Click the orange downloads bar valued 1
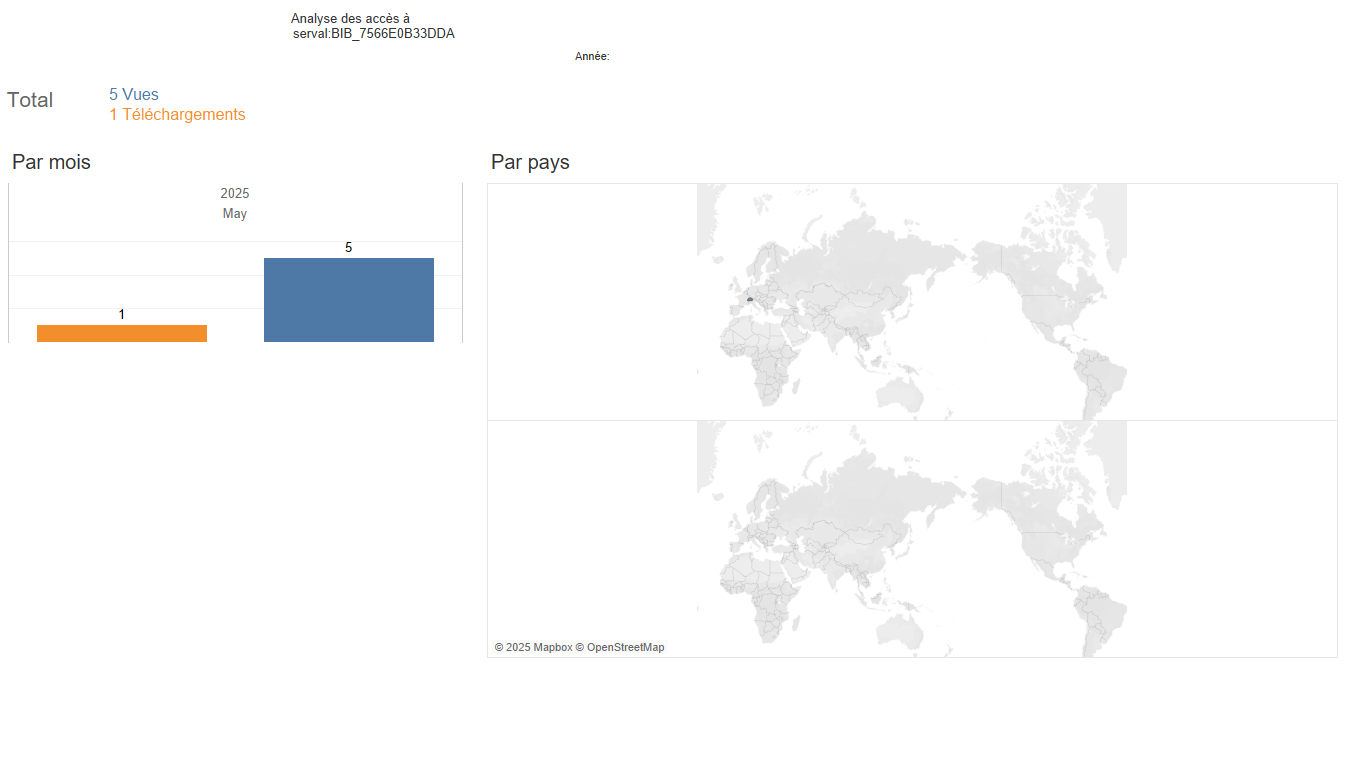 tap(122, 333)
